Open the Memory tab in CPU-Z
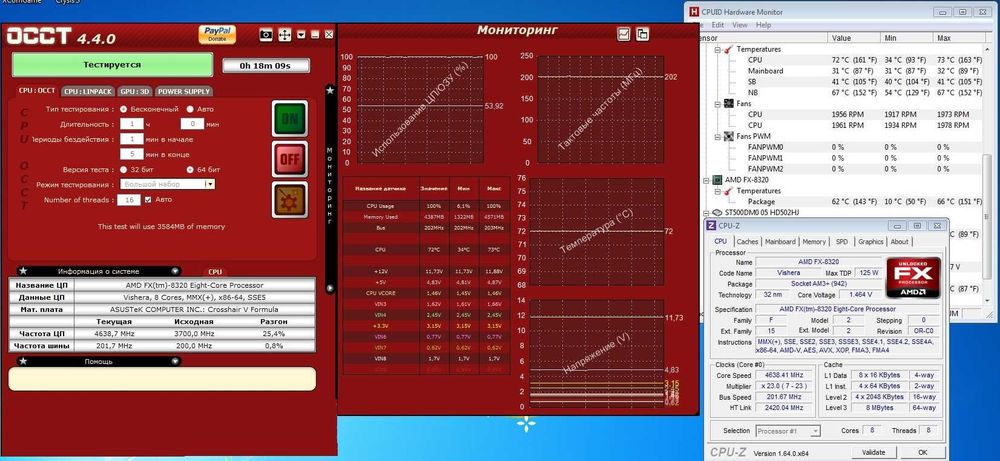Screen dimensions: 1000x461 (814, 242)
